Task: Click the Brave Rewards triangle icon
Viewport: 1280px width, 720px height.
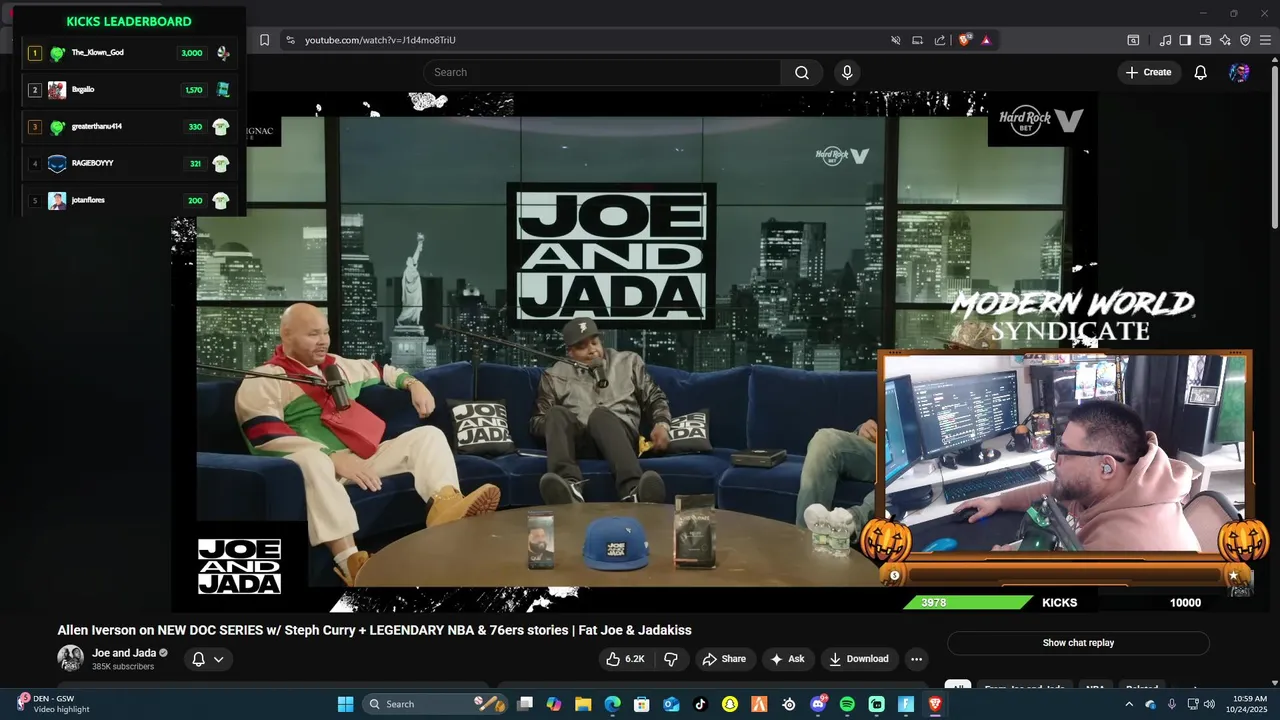Action: (x=986, y=40)
